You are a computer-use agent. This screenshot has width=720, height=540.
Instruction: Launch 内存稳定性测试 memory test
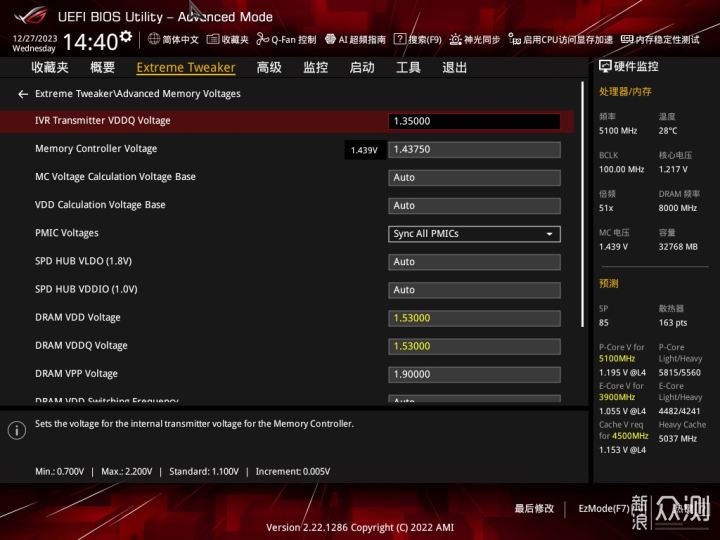point(660,39)
